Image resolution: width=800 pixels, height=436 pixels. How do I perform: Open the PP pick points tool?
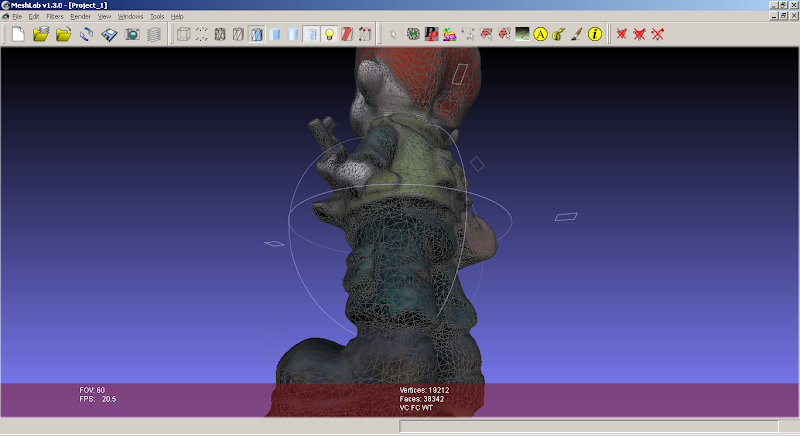click(432, 34)
